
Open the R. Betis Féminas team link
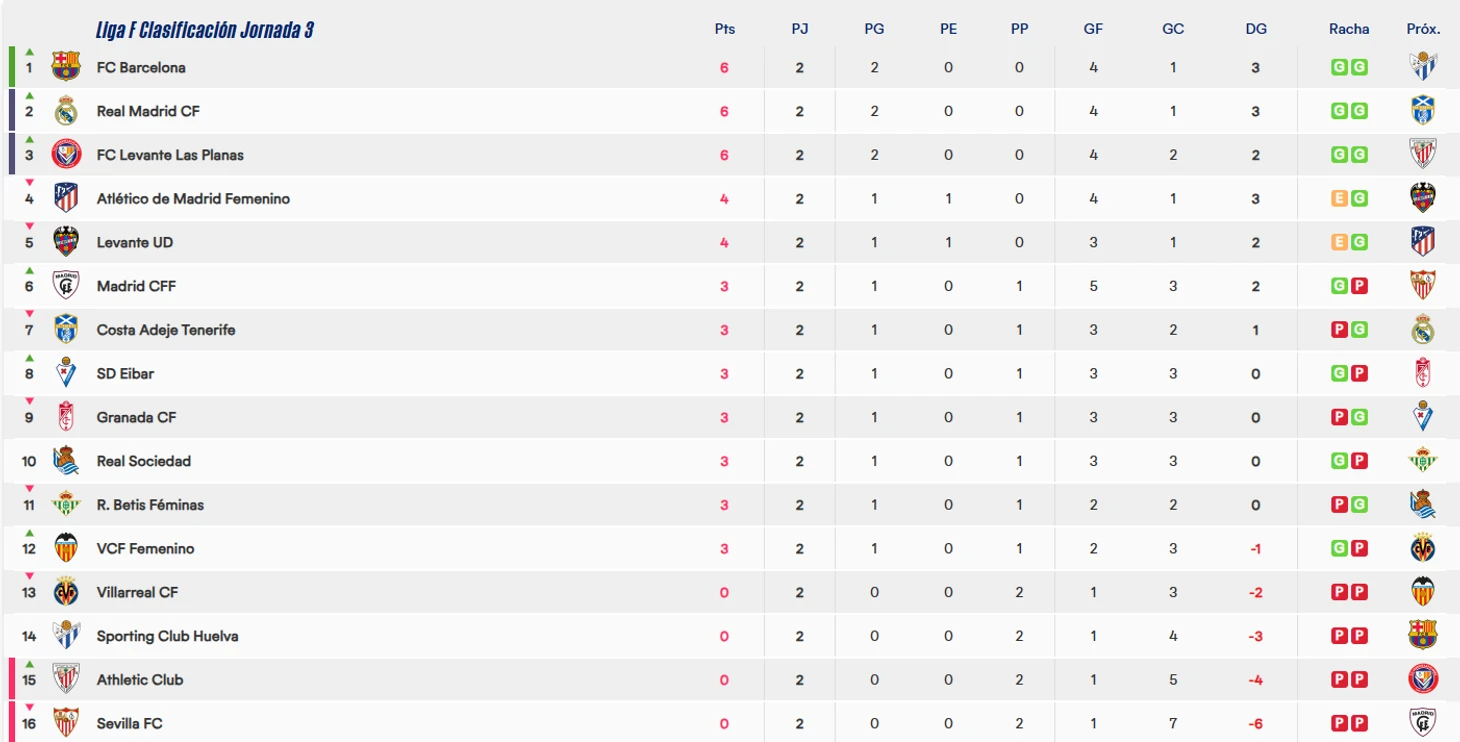[x=150, y=505]
